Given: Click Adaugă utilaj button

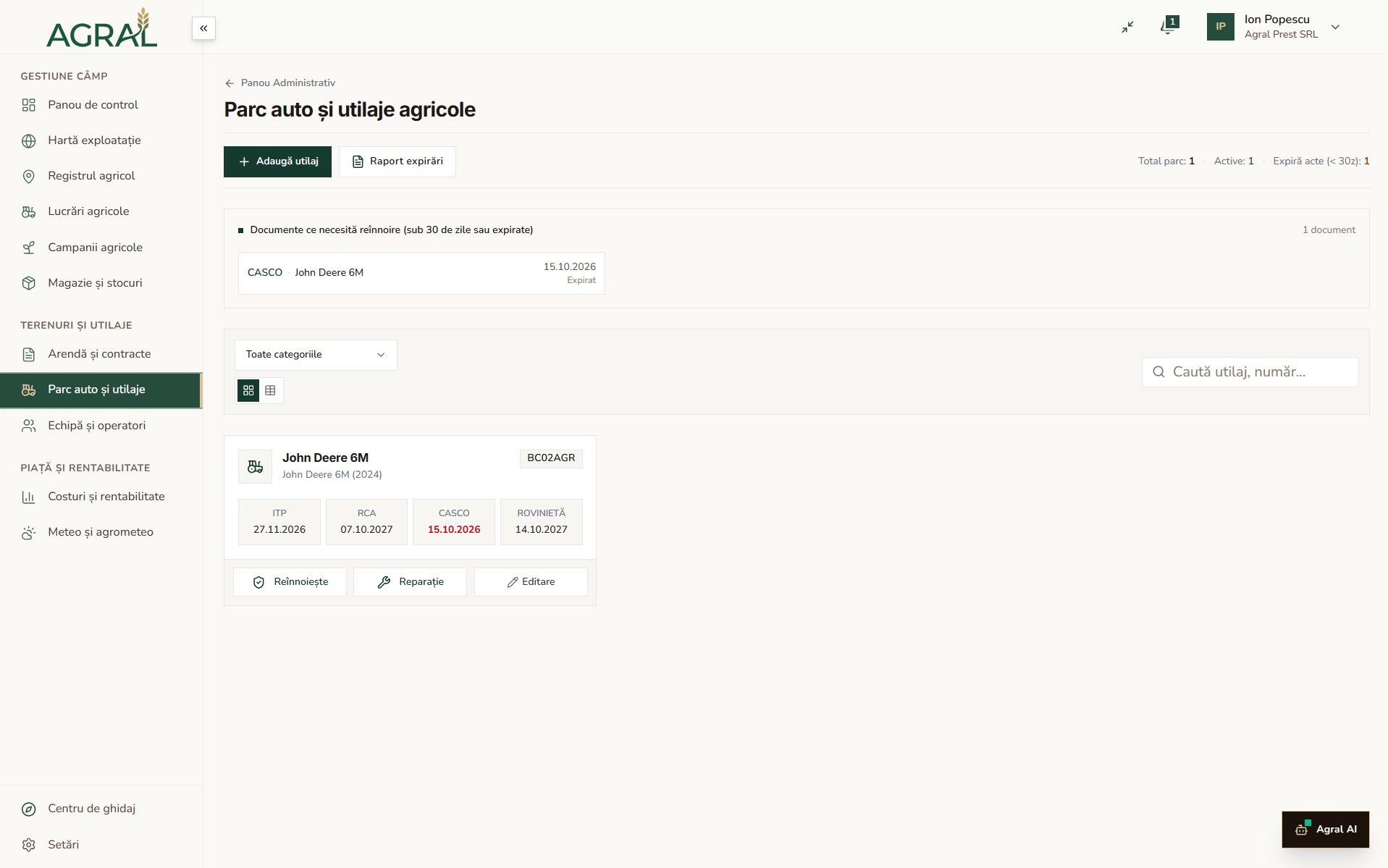Looking at the screenshot, I should coord(277,161).
